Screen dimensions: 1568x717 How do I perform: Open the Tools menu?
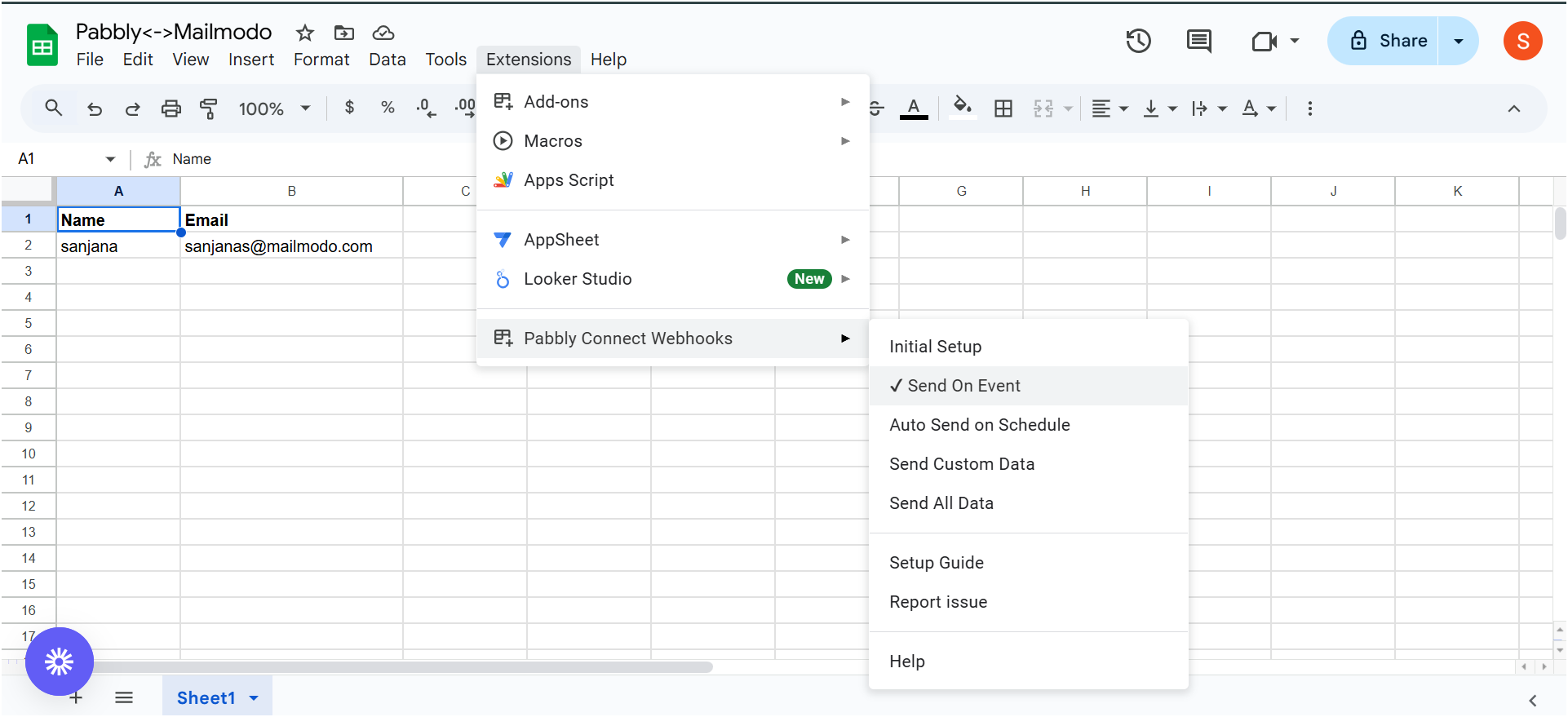[x=446, y=60]
